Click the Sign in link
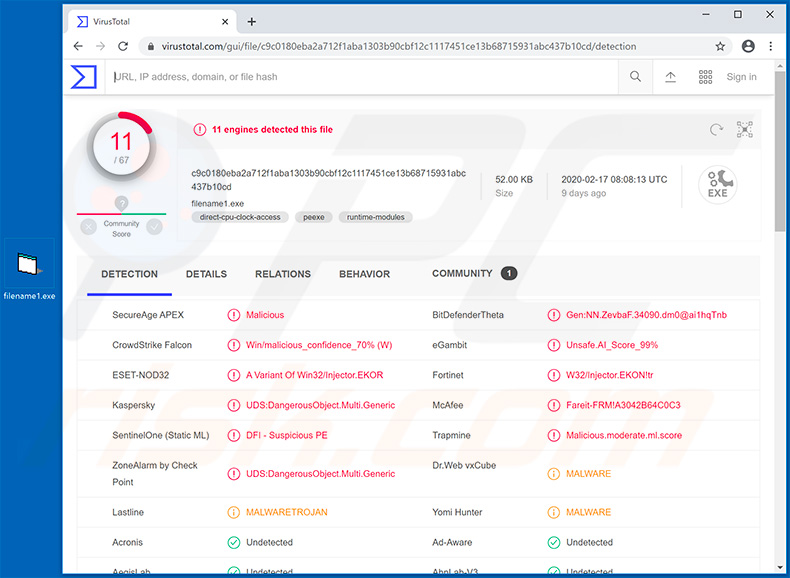Image resolution: width=790 pixels, height=578 pixels. click(x=741, y=77)
